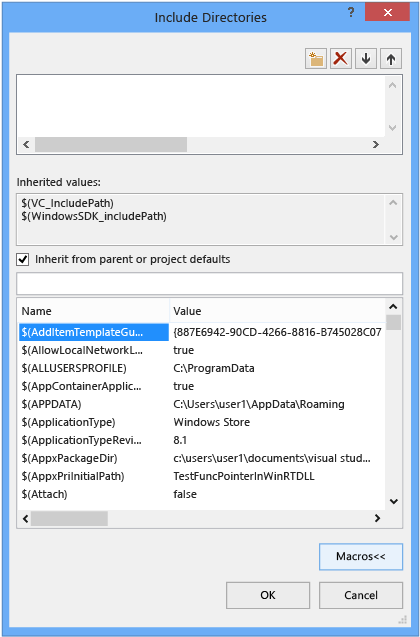
Task: Click directories box scroll-up arrow
Action: coord(392,85)
